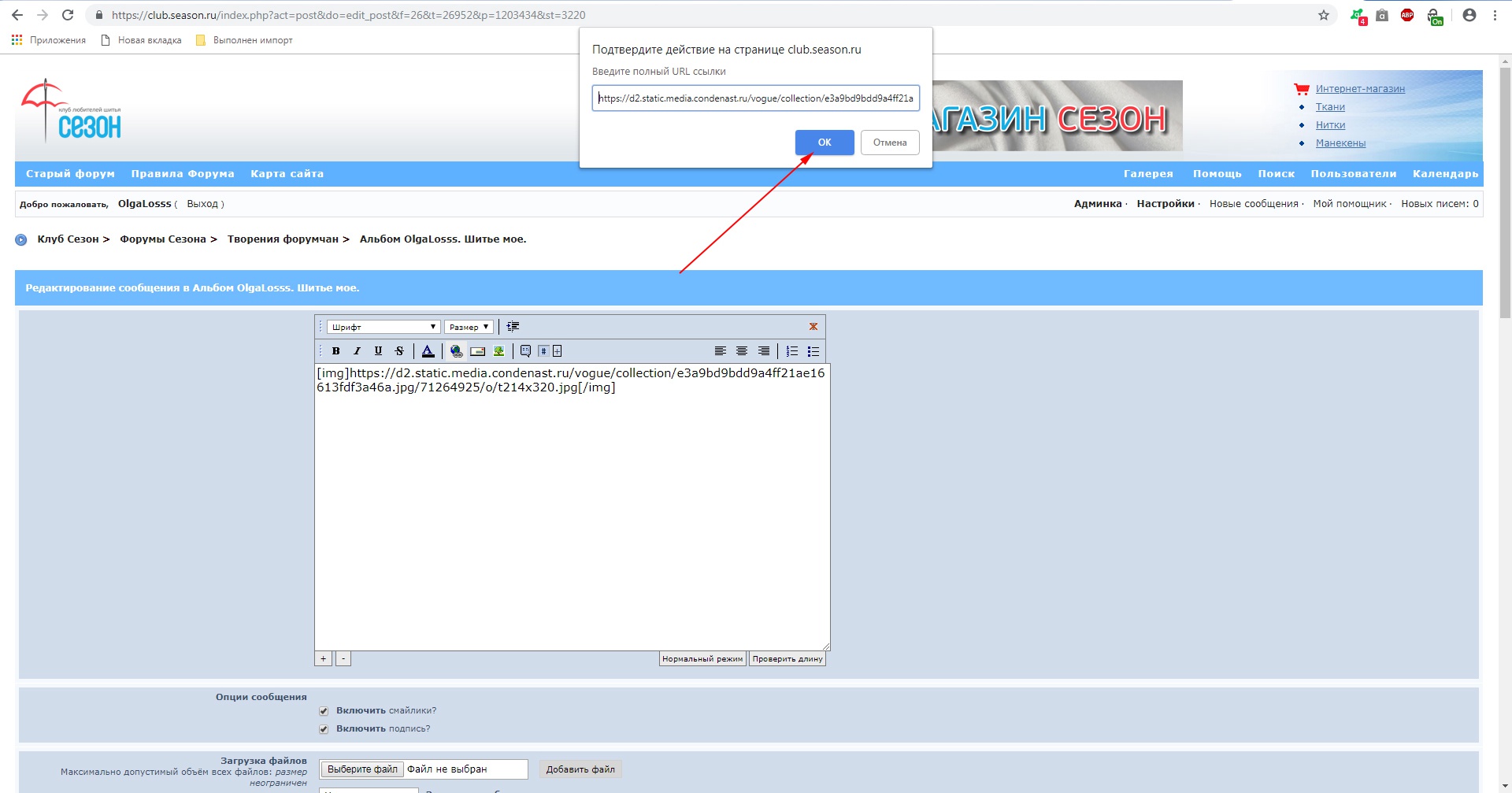The width and height of the screenshot is (1512, 793).
Task: Open the Карта сайта menu item
Action: point(287,174)
